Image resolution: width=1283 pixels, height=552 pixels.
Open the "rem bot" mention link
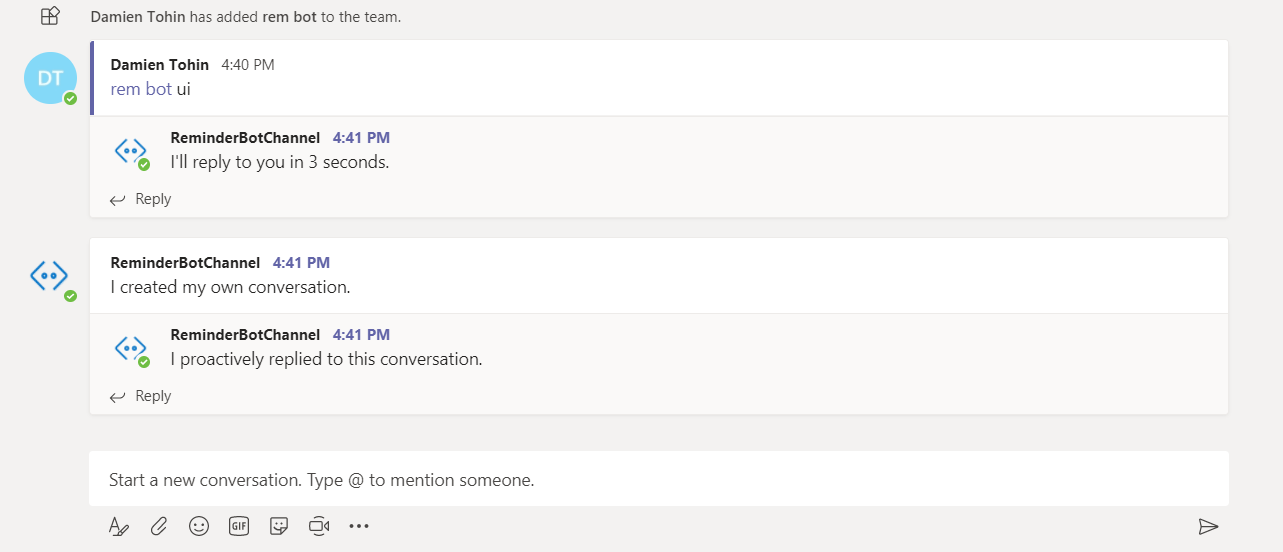pos(141,89)
